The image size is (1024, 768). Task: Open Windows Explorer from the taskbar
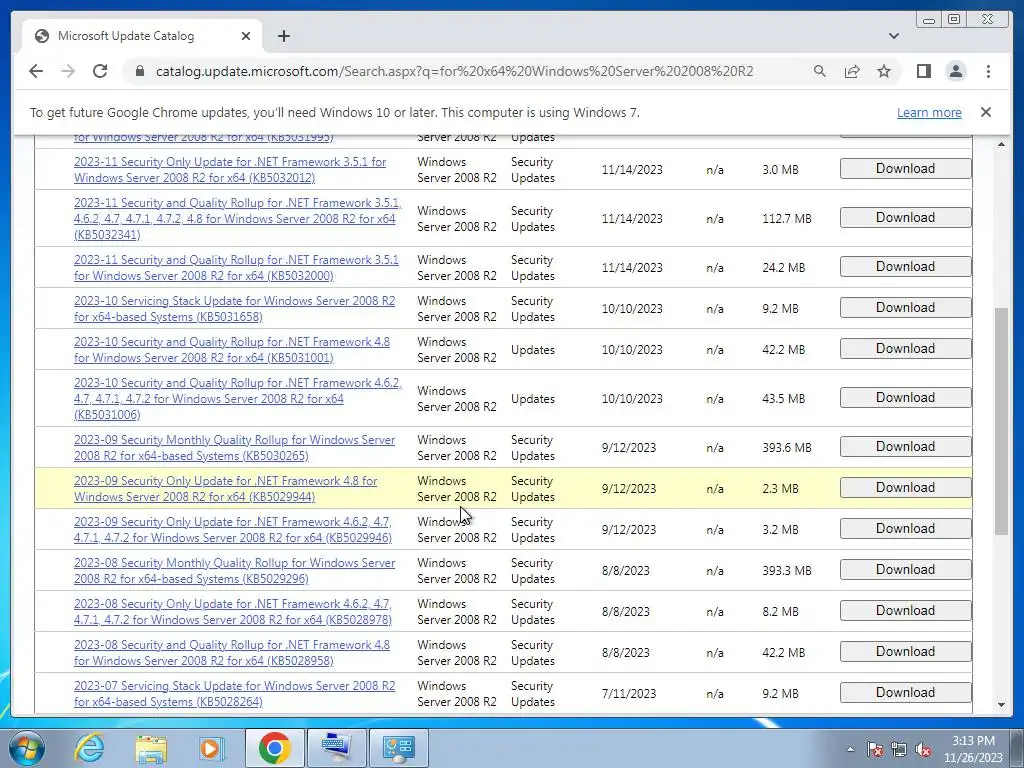(151, 748)
